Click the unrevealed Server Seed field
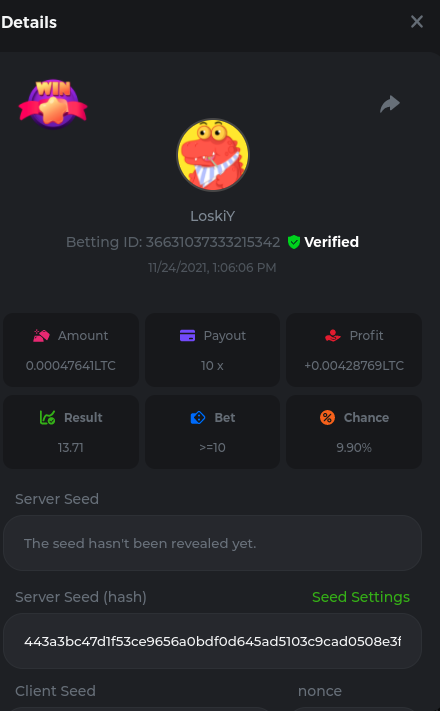The image size is (440, 711). (212, 543)
